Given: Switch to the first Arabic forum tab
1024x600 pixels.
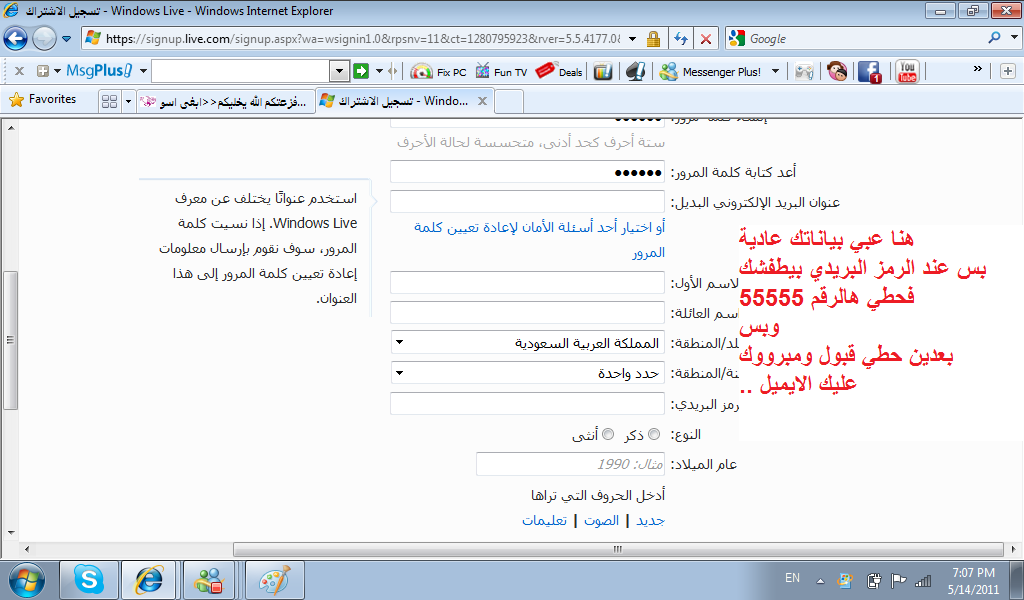Looking at the screenshot, I should [x=225, y=101].
